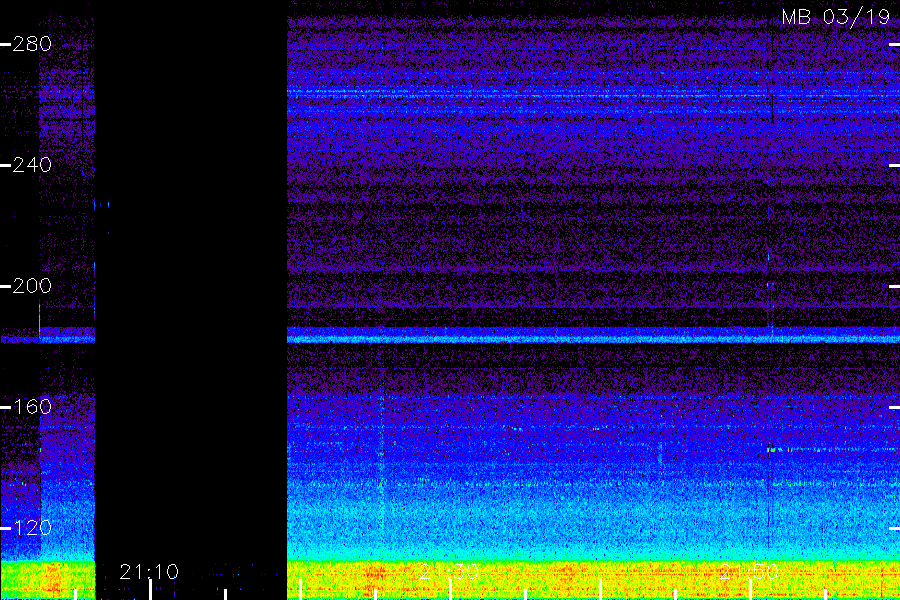Viewport: 900px width, 600px height.
Task: Click the 21:10 time label
Action: pyautogui.click(x=149, y=572)
